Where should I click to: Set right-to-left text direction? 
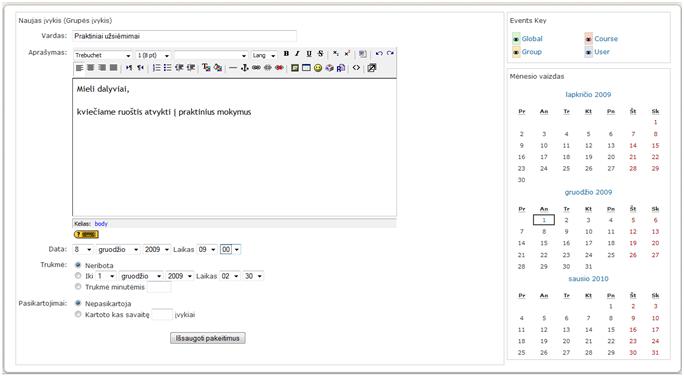pyautogui.click(x=140, y=68)
